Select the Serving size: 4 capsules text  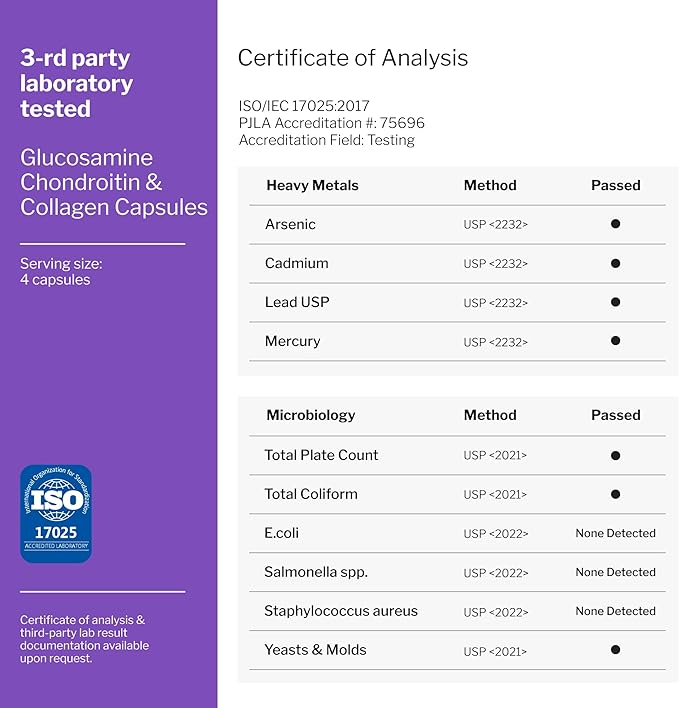[x=61, y=272]
